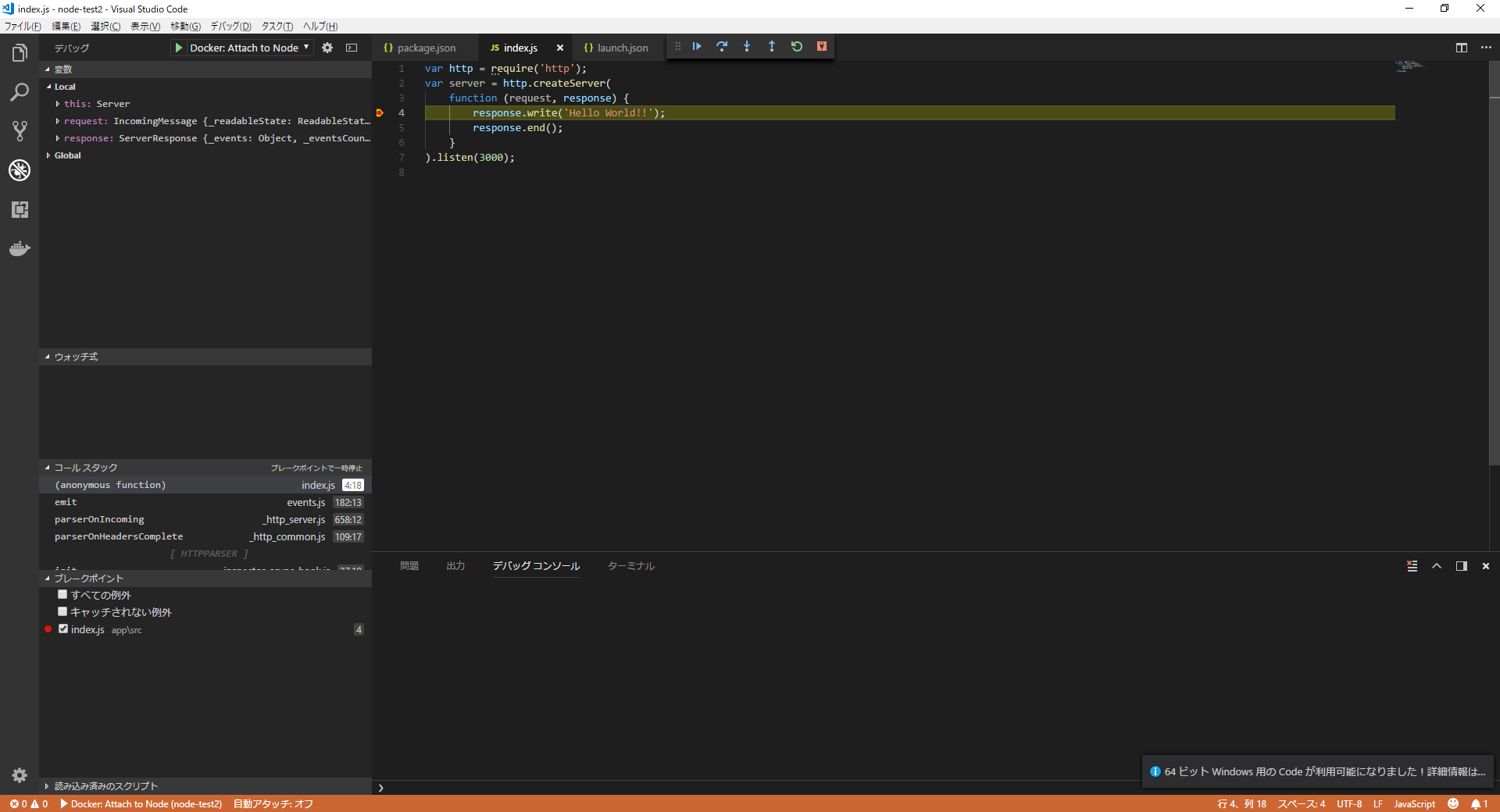Open the ファイル menu
Viewport: 1500px width, 812px height.
21,26
